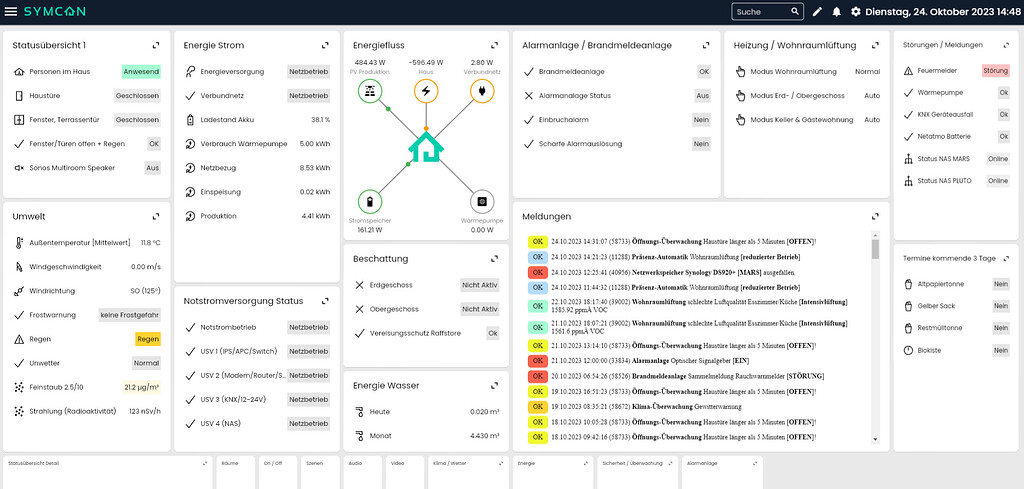Image resolution: width=1024 pixels, height=489 pixels.
Task: Toggle Alarmanlage Status 'Aus' value
Action: (x=702, y=96)
